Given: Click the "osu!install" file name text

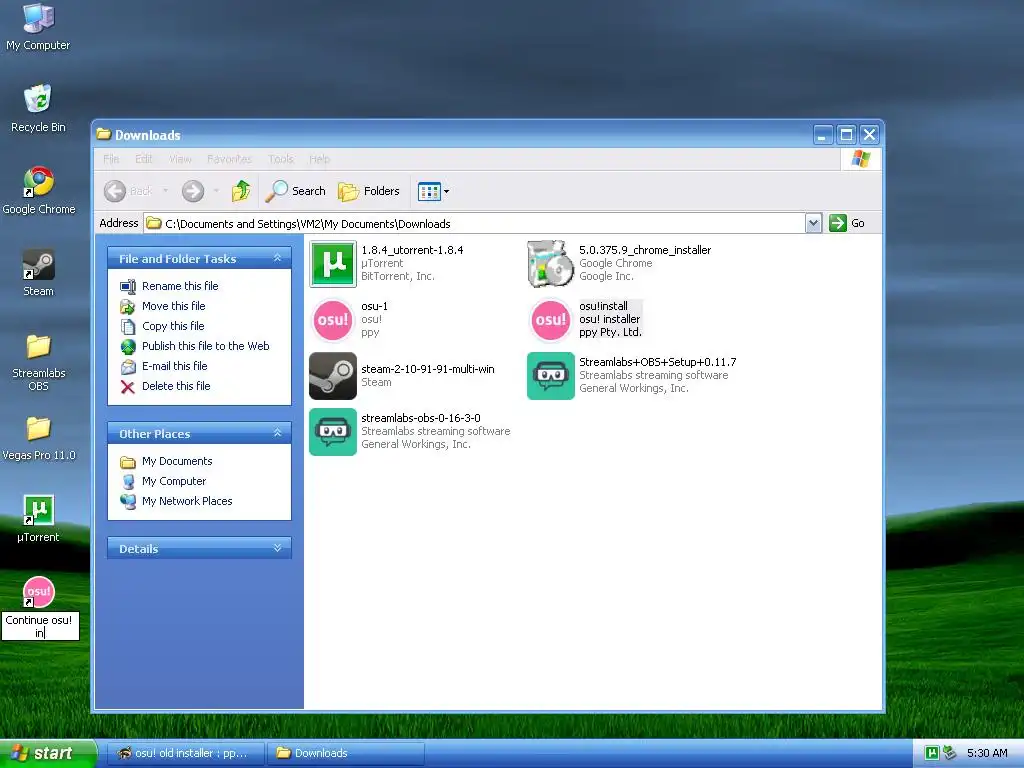Looking at the screenshot, I should (603, 306).
